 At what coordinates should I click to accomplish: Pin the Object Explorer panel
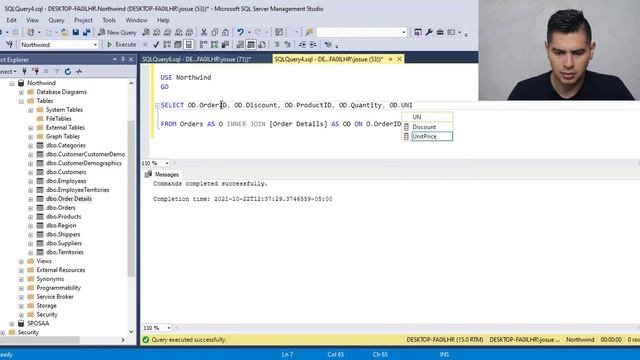click(x=122, y=60)
